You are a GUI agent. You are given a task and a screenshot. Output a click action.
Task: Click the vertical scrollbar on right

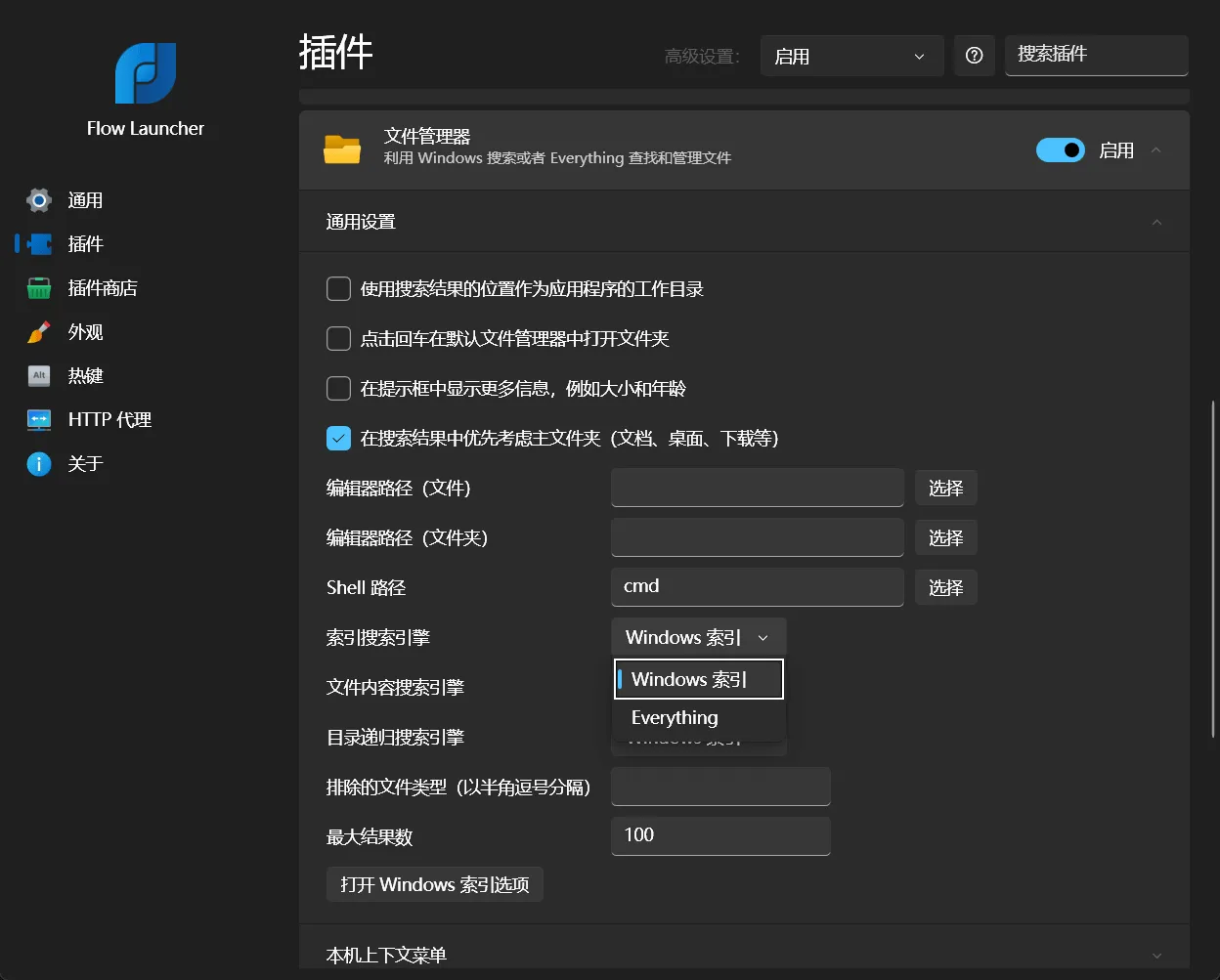coord(1213,569)
